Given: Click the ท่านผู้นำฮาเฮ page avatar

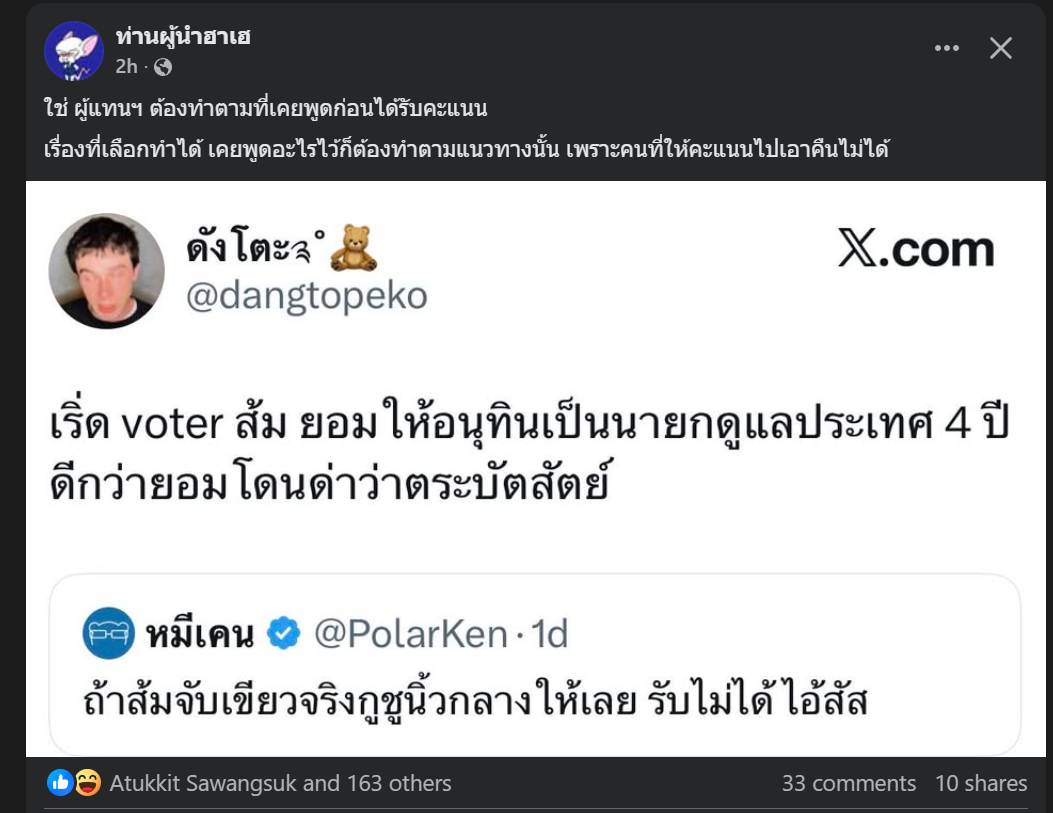Looking at the screenshot, I should [x=74, y=50].
